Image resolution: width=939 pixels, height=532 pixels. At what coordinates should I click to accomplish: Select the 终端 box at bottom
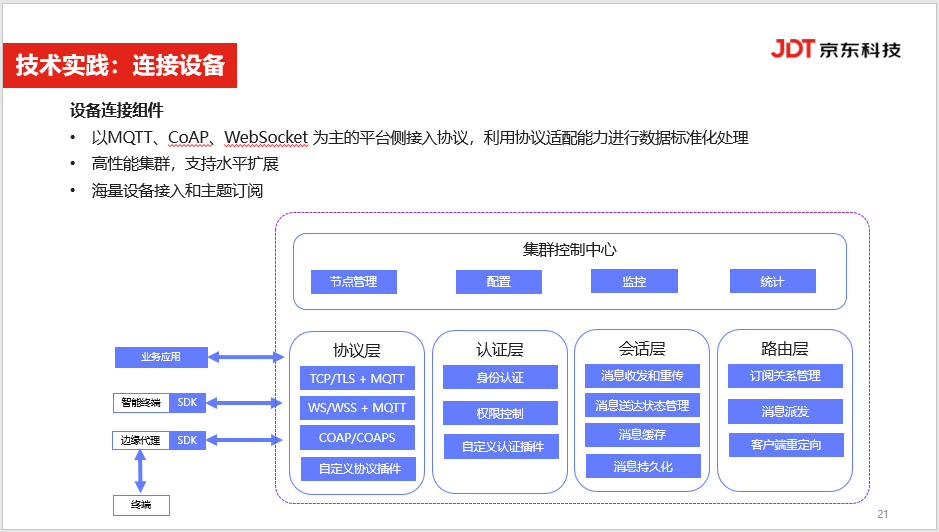tap(141, 505)
